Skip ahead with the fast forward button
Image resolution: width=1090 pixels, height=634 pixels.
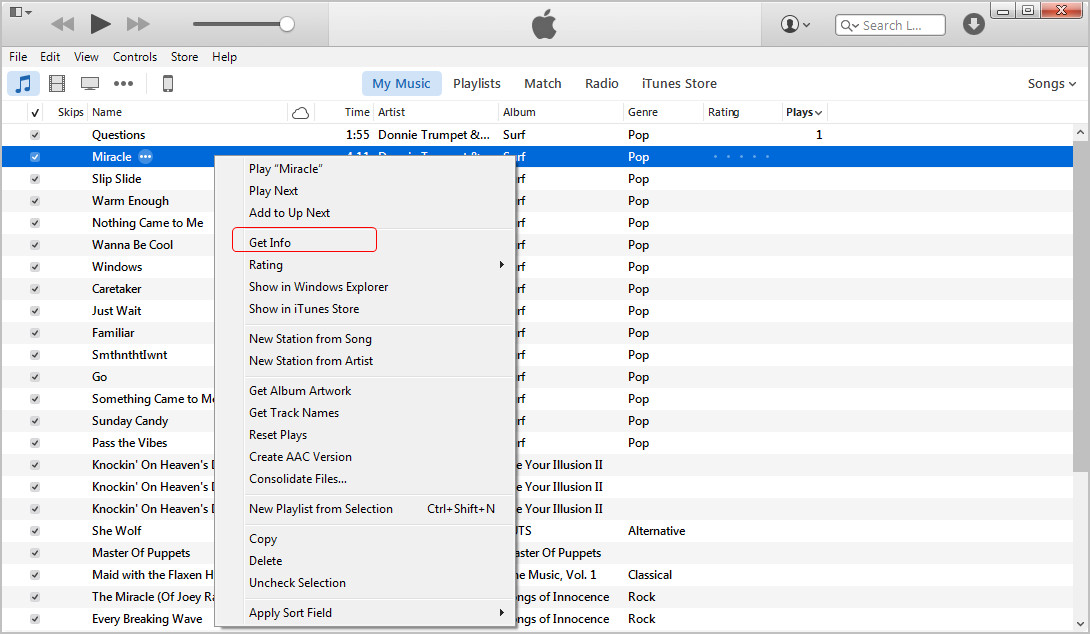click(138, 24)
